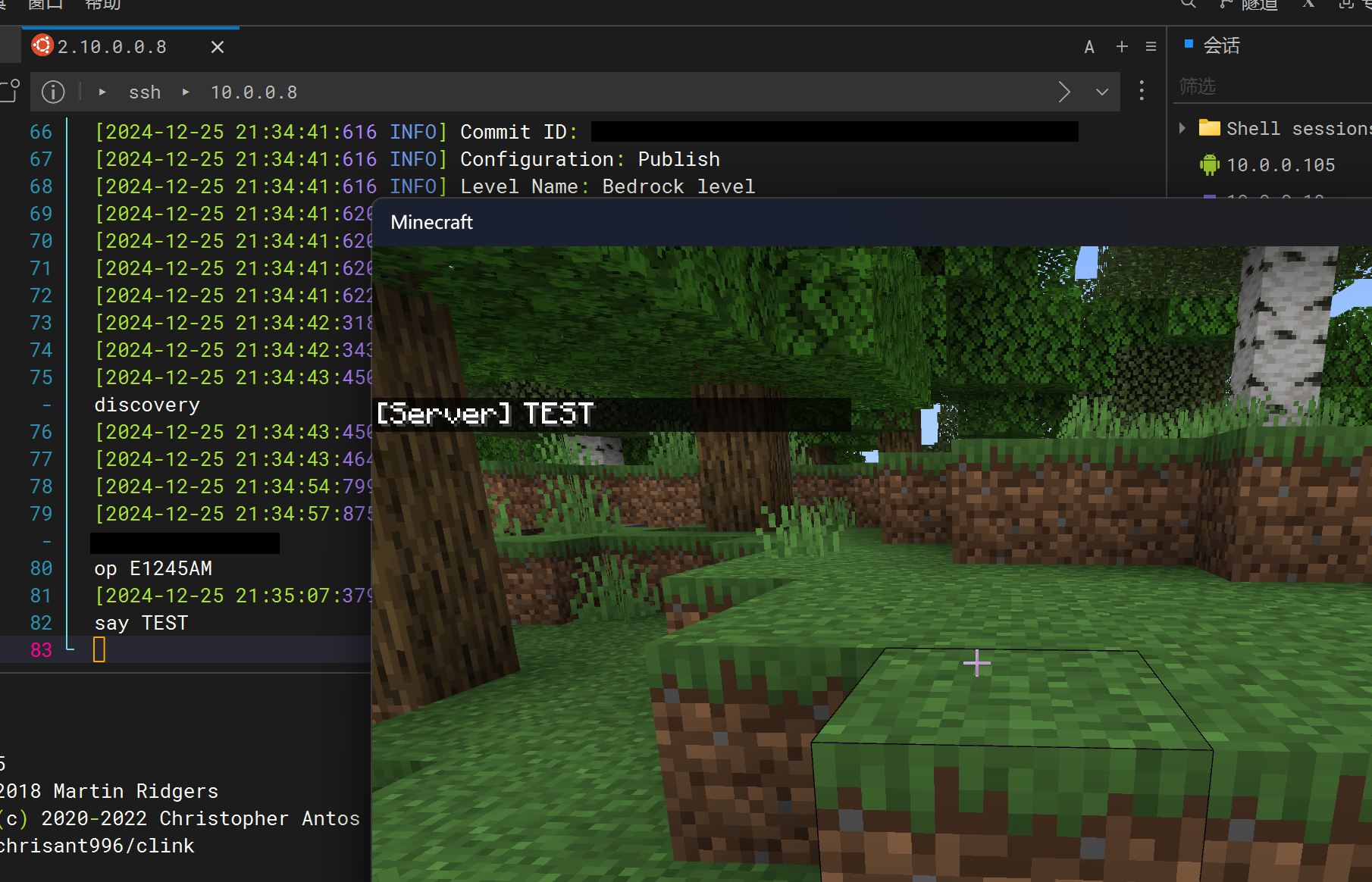Click 'chrisant996/clink' text in lower pane
Screen dimensions: 1372x882
(96, 846)
